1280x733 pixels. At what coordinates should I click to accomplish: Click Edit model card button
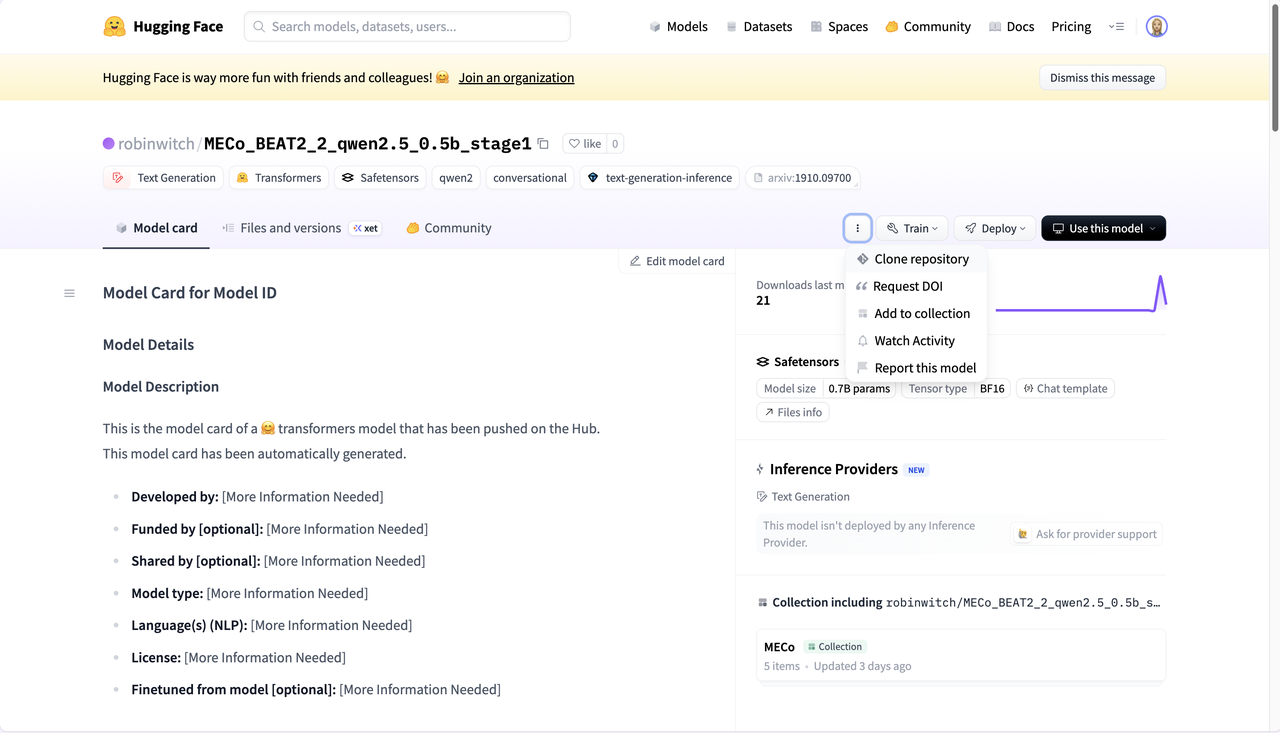click(677, 261)
